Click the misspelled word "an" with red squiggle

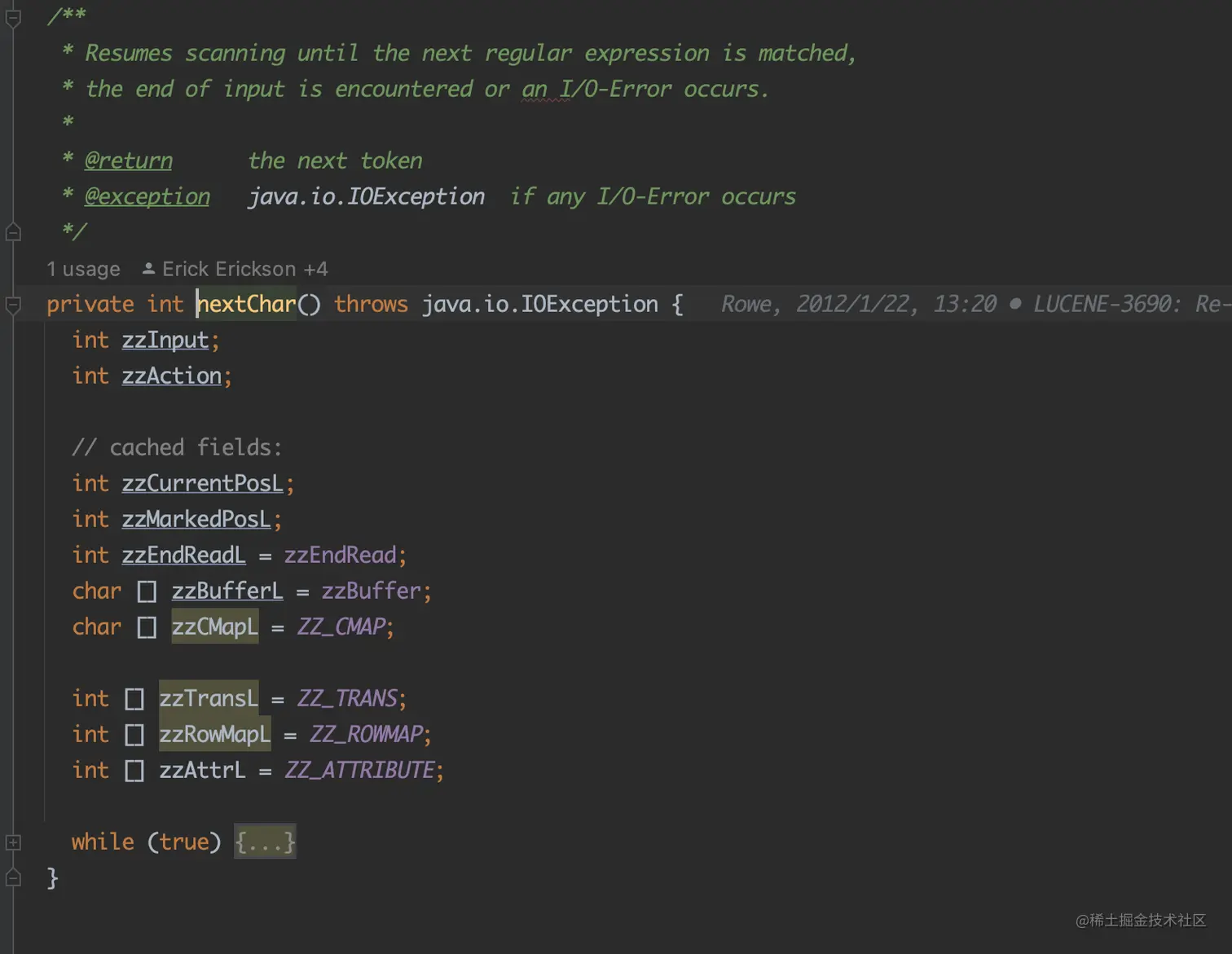pos(534,88)
